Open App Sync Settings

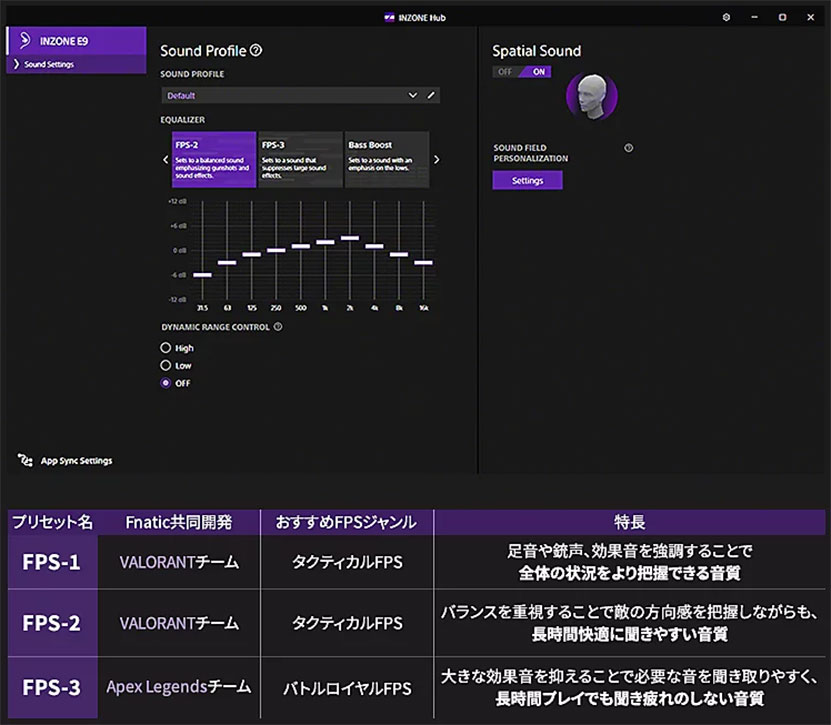[x=76, y=461]
